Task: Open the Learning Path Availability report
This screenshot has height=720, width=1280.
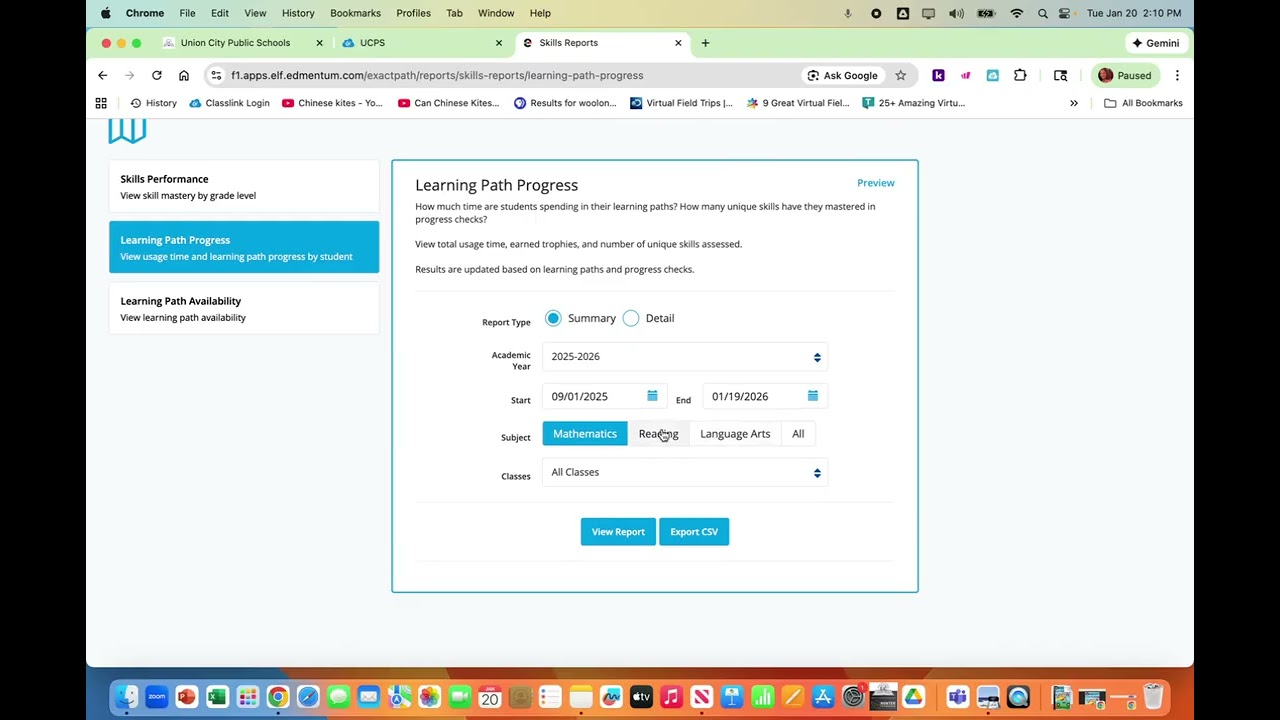Action: (244, 309)
